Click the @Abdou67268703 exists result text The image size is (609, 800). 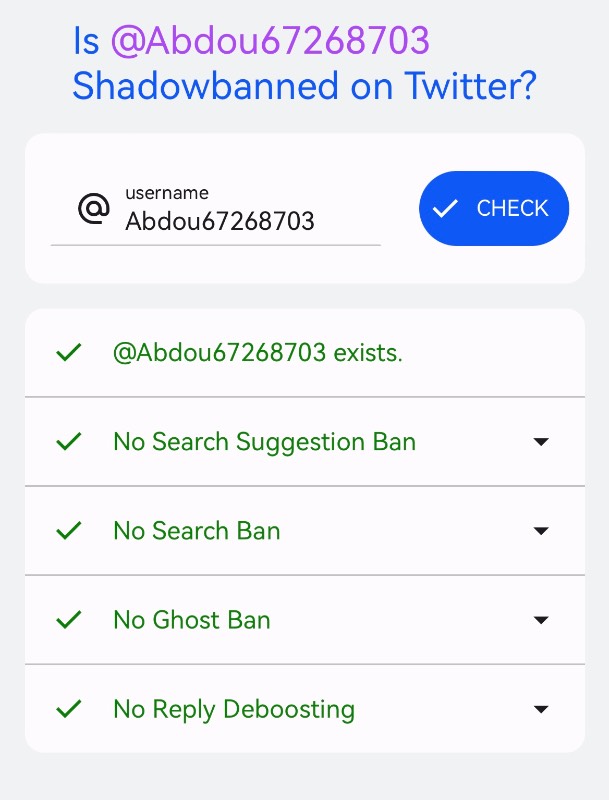point(258,353)
